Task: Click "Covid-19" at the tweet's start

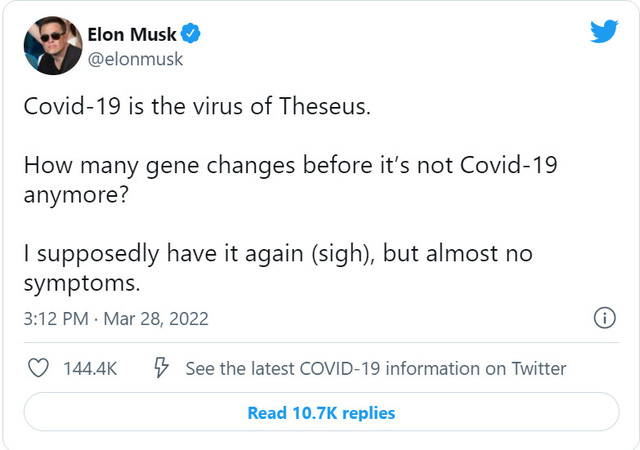Action: point(72,106)
